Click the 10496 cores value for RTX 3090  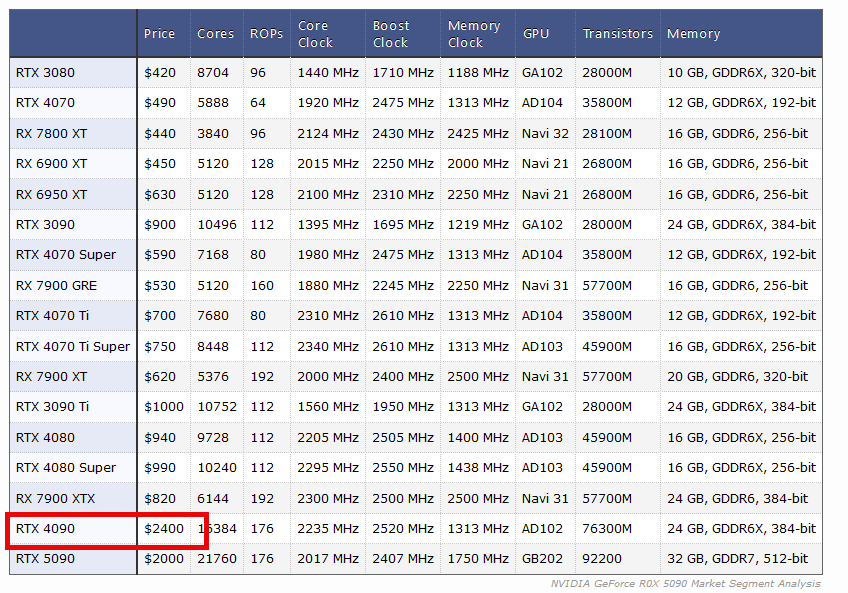(x=217, y=225)
